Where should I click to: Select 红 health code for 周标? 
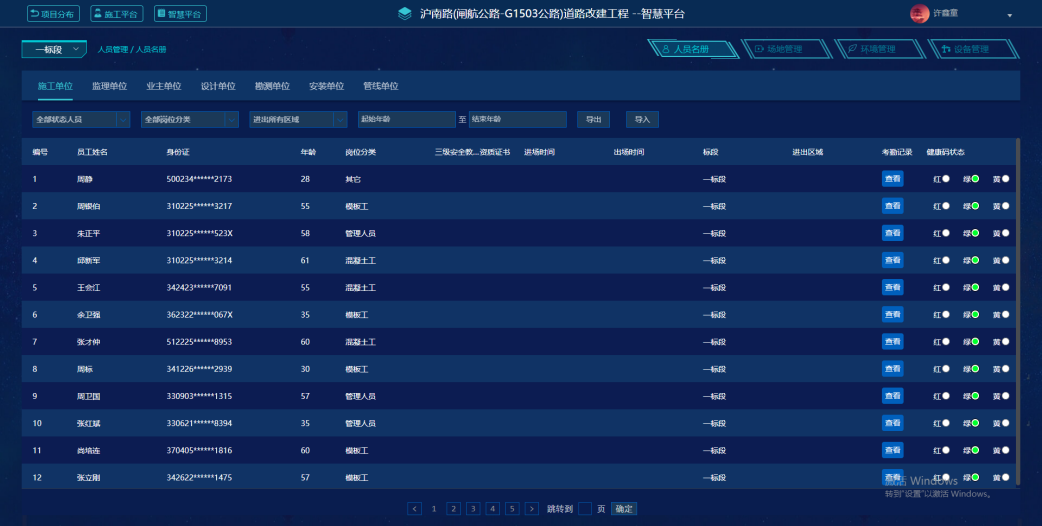[946, 369]
